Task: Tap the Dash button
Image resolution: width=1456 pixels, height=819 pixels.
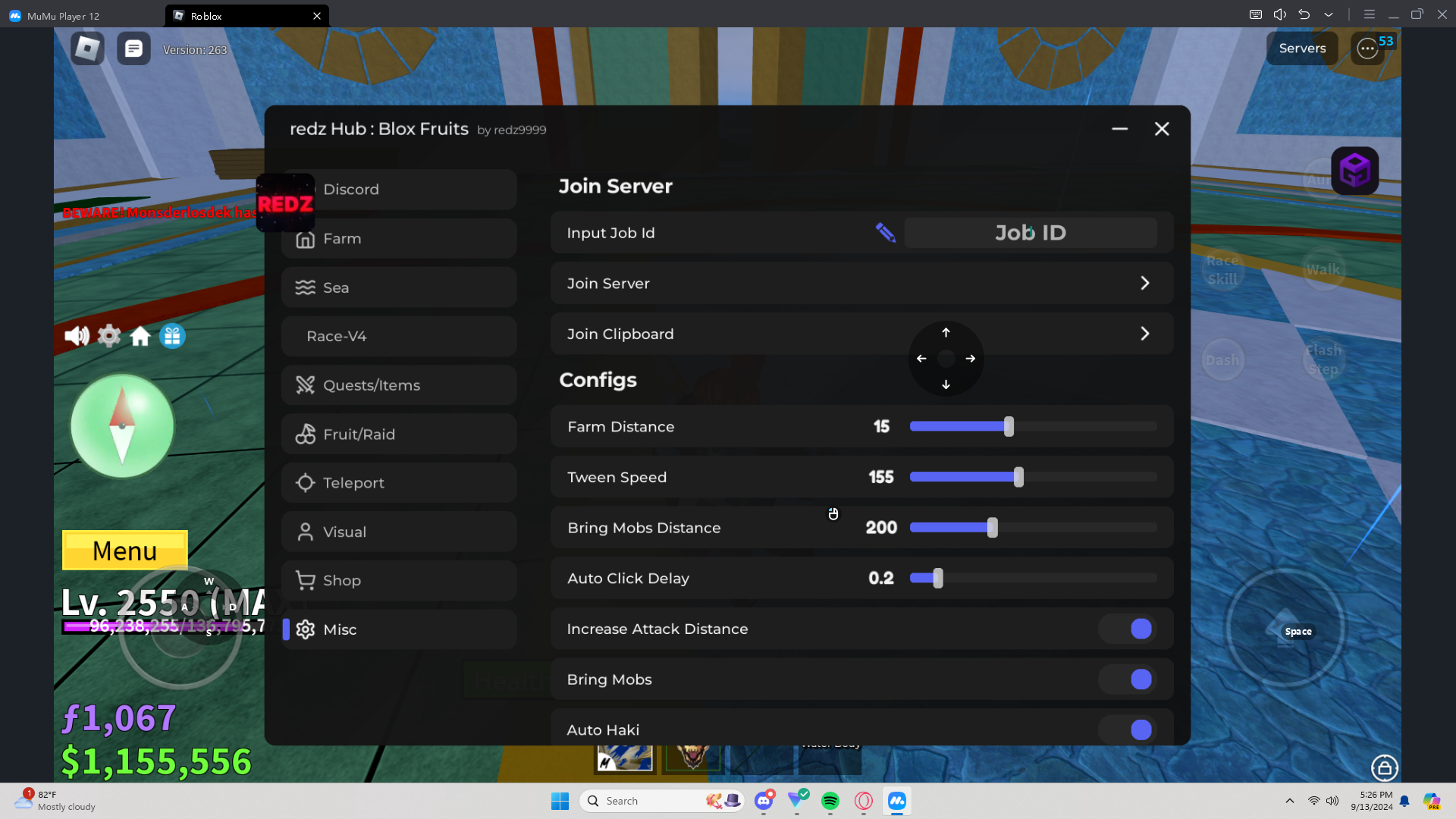Action: [1222, 360]
